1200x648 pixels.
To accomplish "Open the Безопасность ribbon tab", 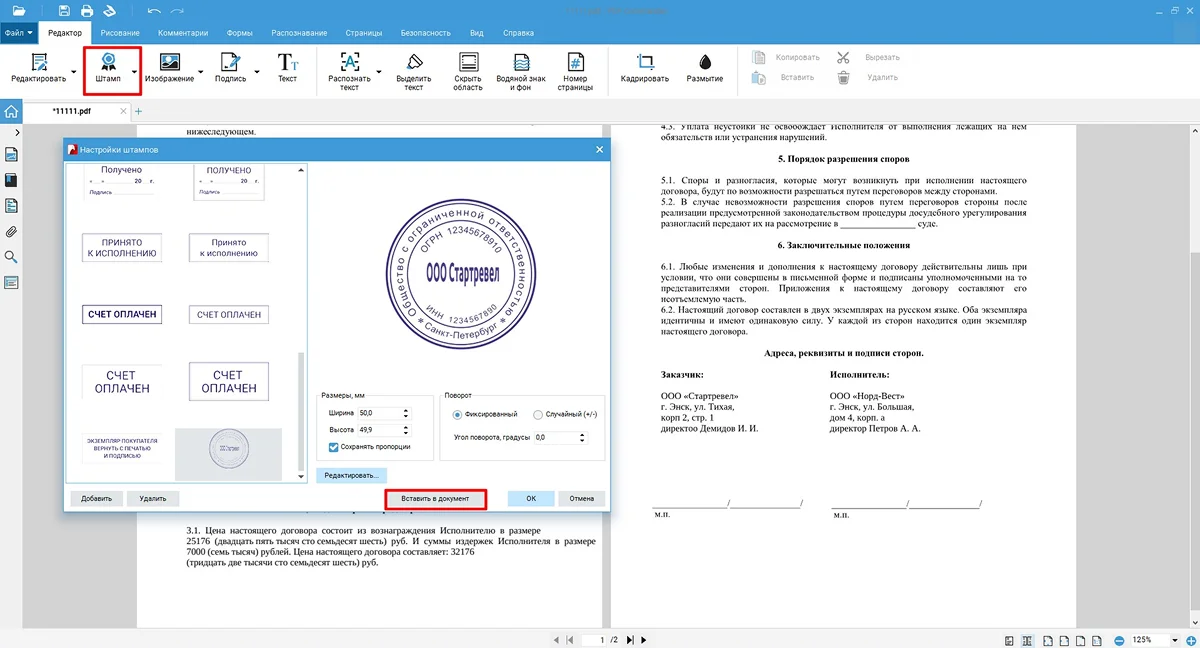I will 426,32.
